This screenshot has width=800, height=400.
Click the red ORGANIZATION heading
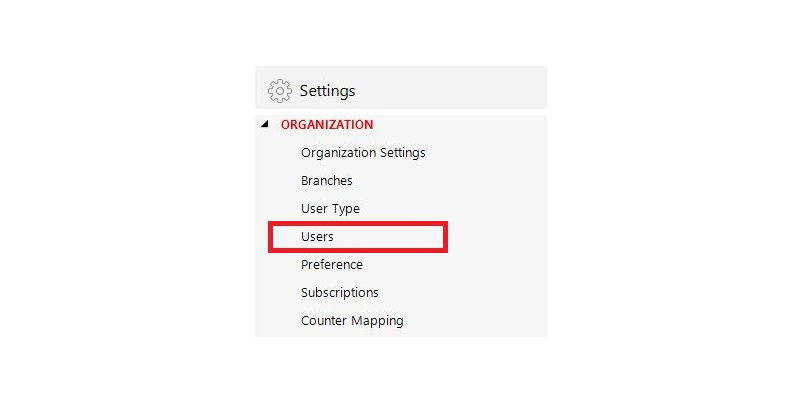click(327, 124)
